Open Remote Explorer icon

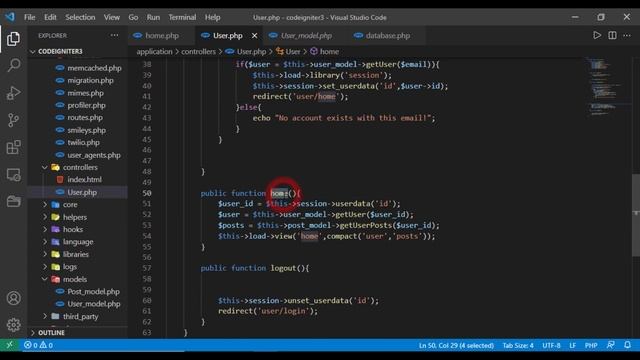[13, 175]
